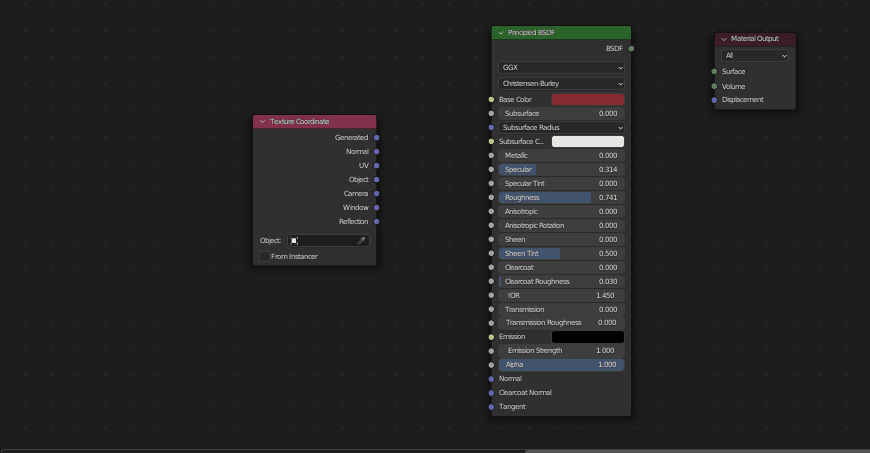Screen dimensions: 870x453
Task: Click the Surface input socket on Material Output
Action: [714, 72]
